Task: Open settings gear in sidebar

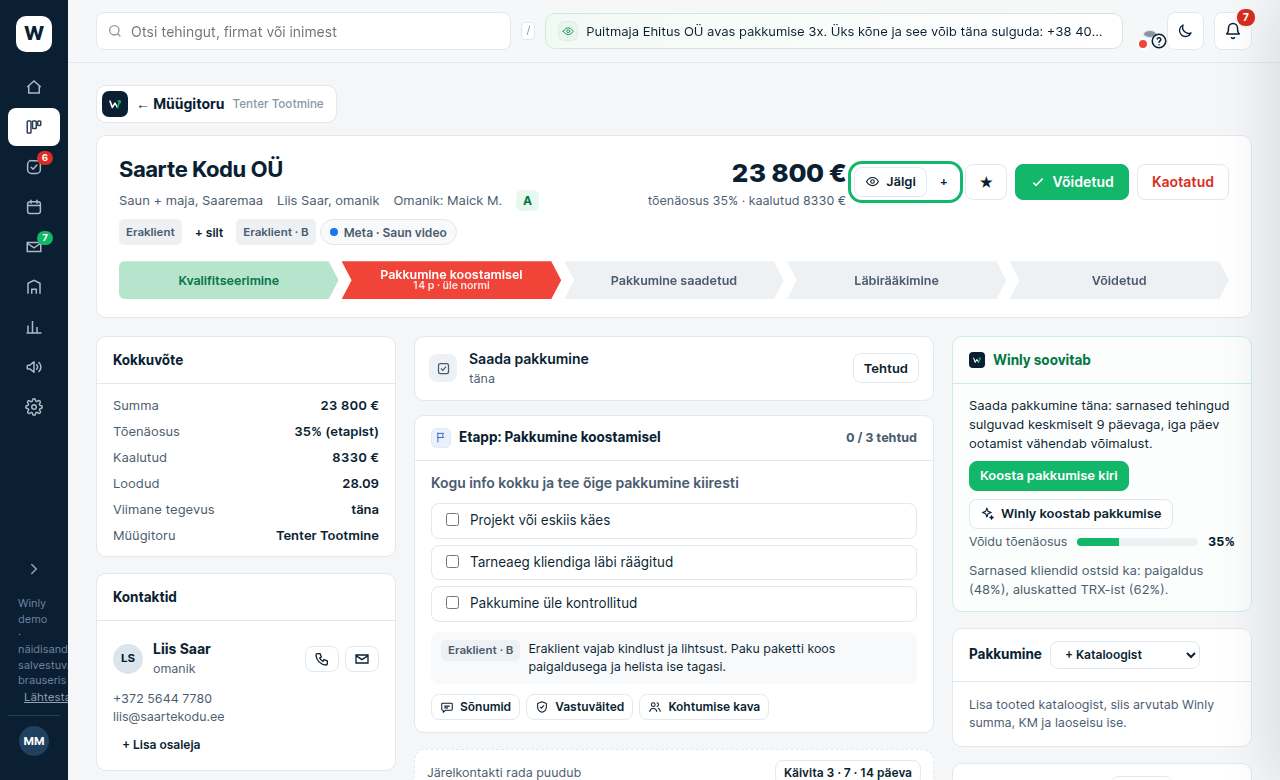Action: pos(34,407)
